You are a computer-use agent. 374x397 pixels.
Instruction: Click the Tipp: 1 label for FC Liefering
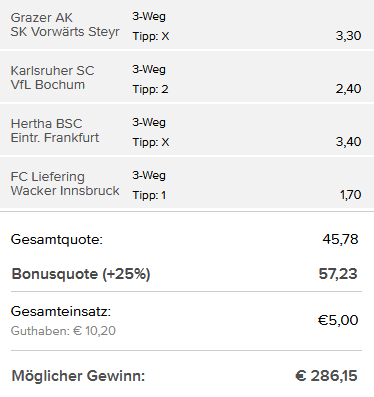(x=149, y=195)
